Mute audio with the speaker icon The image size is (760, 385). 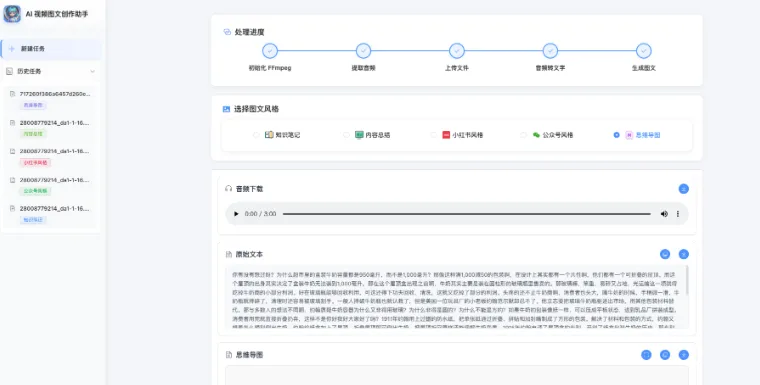[x=664, y=214]
